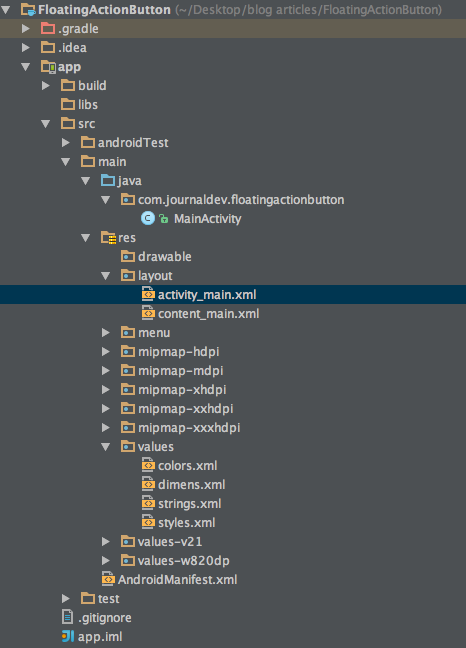
Task: Click the AndroidManifest.xml file icon
Action: tap(108, 579)
